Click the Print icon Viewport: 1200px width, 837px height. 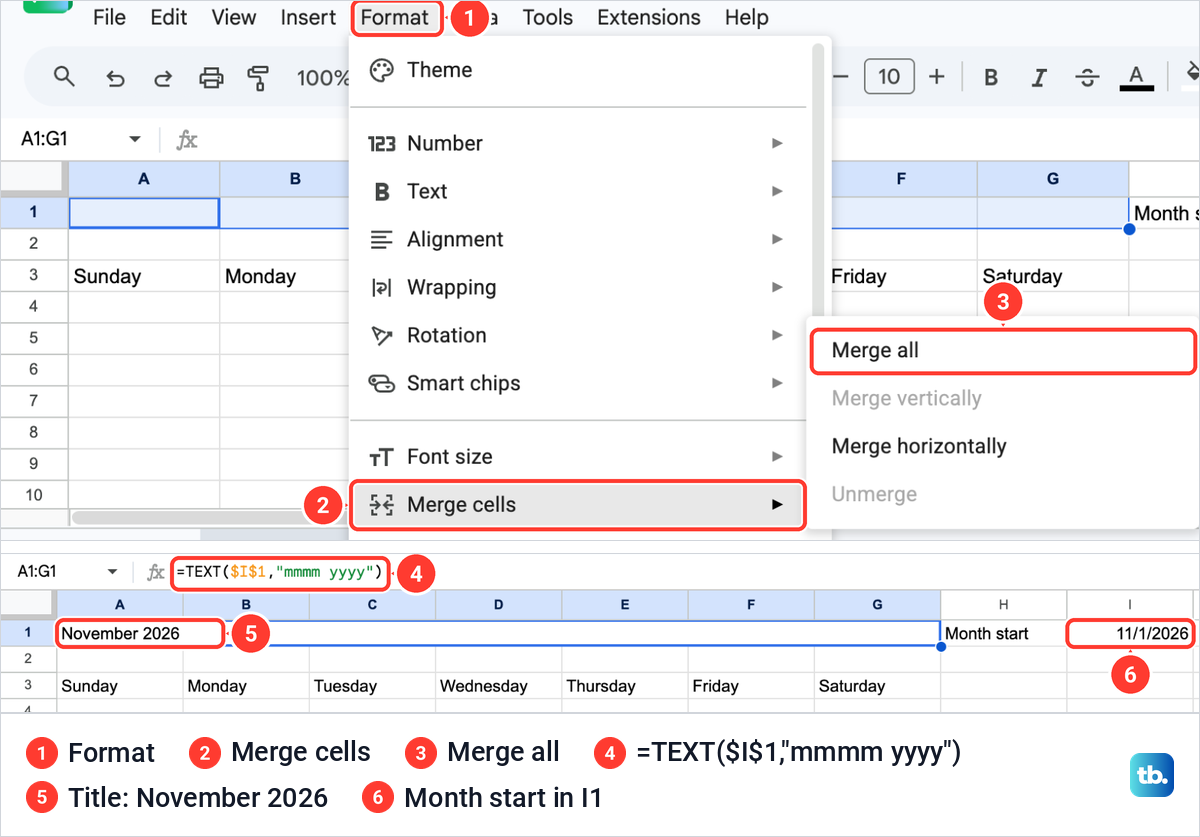(211, 77)
